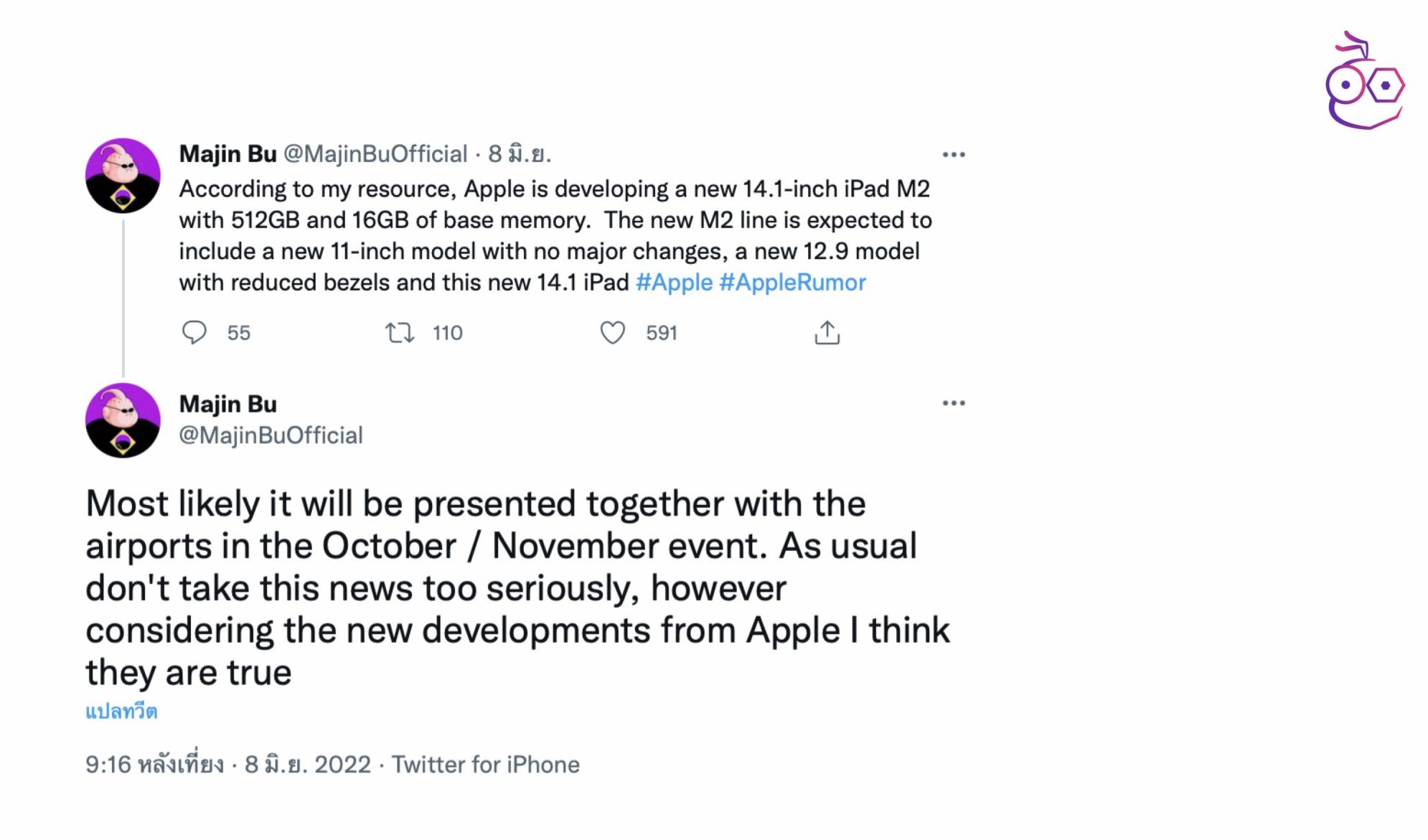Screen dimensions: 1428x840
Task: Click the 110 retweets count
Action: click(x=447, y=333)
